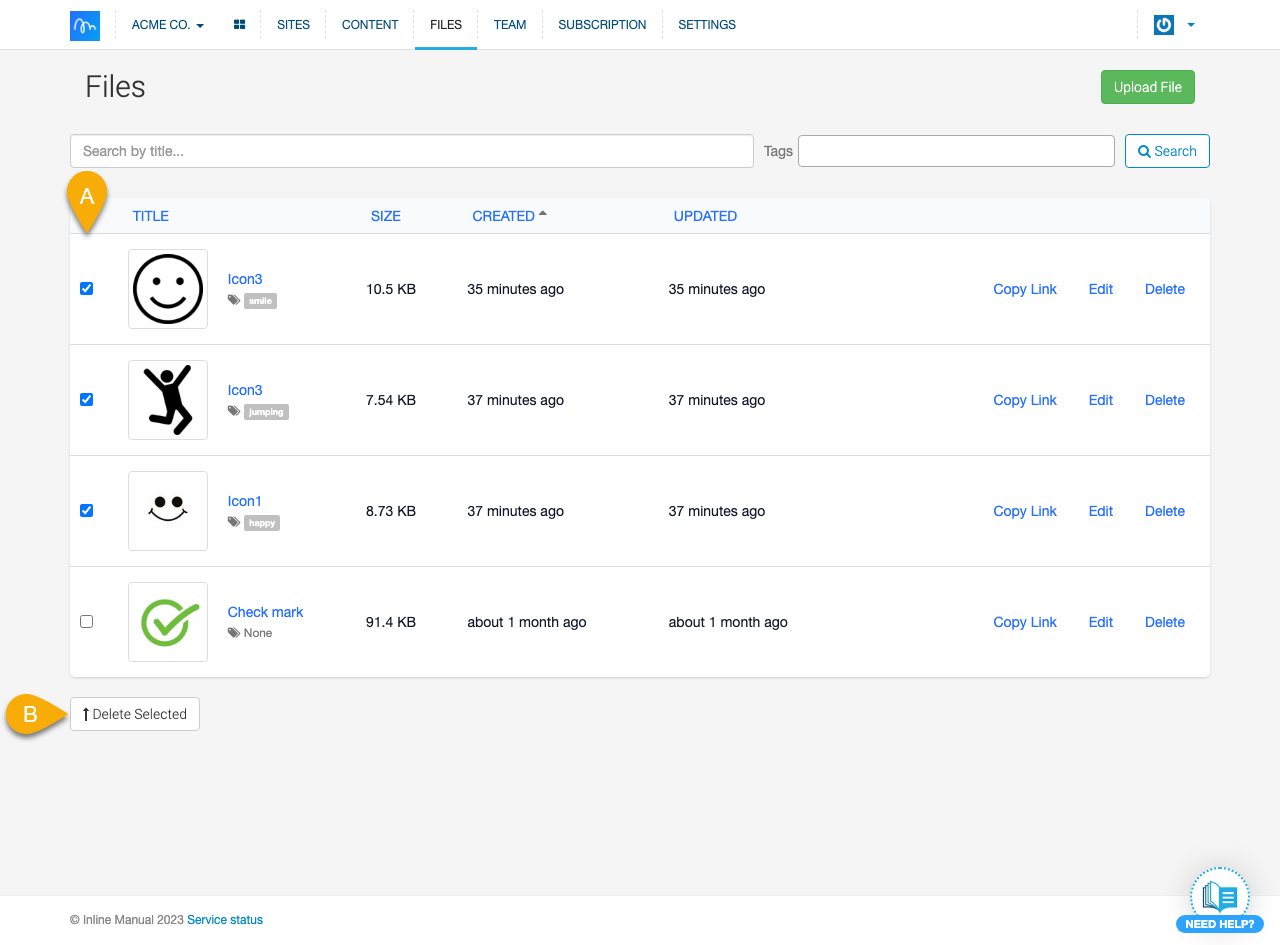Uncheck the smile-tagged Icon3 checkbox
This screenshot has height=945, width=1280.
click(86, 289)
